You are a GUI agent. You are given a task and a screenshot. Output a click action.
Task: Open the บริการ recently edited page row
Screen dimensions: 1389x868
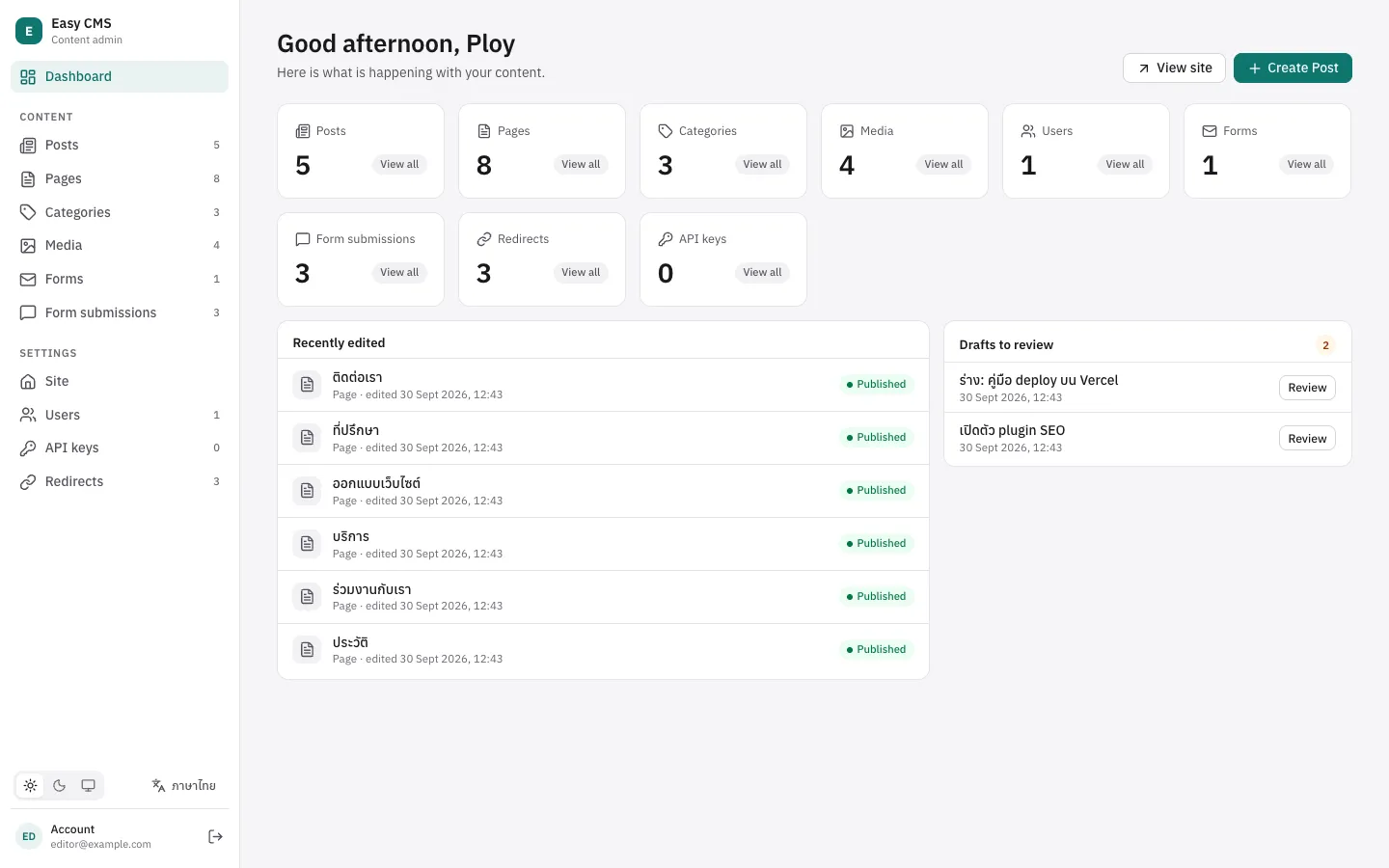[x=603, y=544]
